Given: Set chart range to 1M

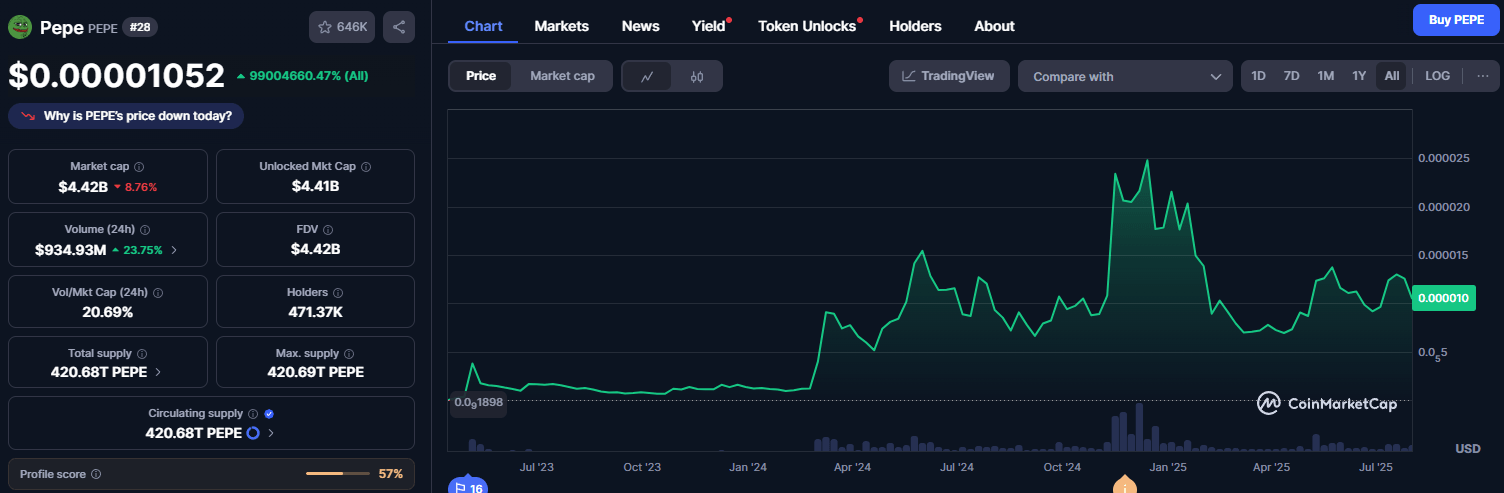Looking at the screenshot, I should [x=1325, y=76].
